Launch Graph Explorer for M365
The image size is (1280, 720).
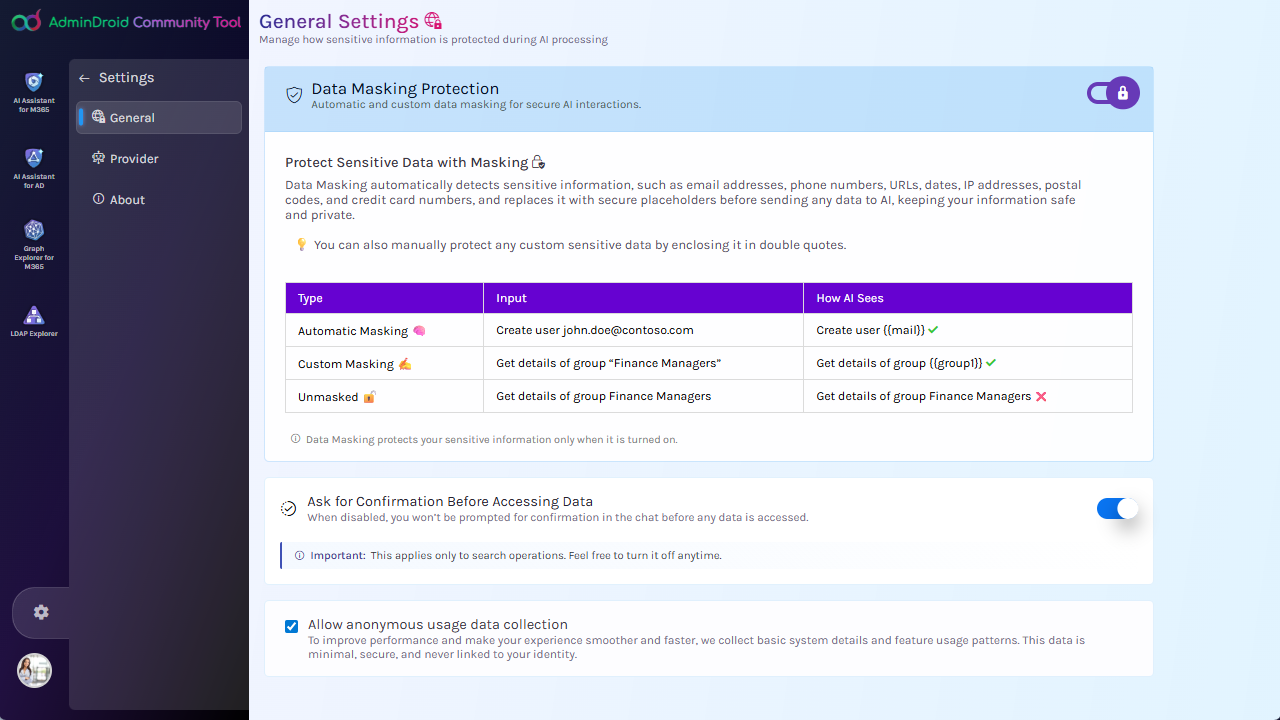click(x=34, y=243)
